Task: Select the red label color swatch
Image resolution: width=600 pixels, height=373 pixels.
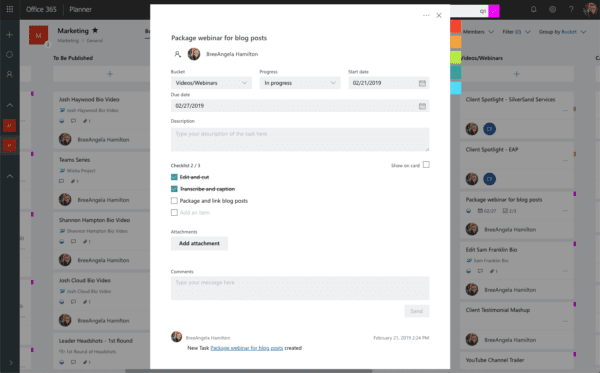Action: coord(456,26)
